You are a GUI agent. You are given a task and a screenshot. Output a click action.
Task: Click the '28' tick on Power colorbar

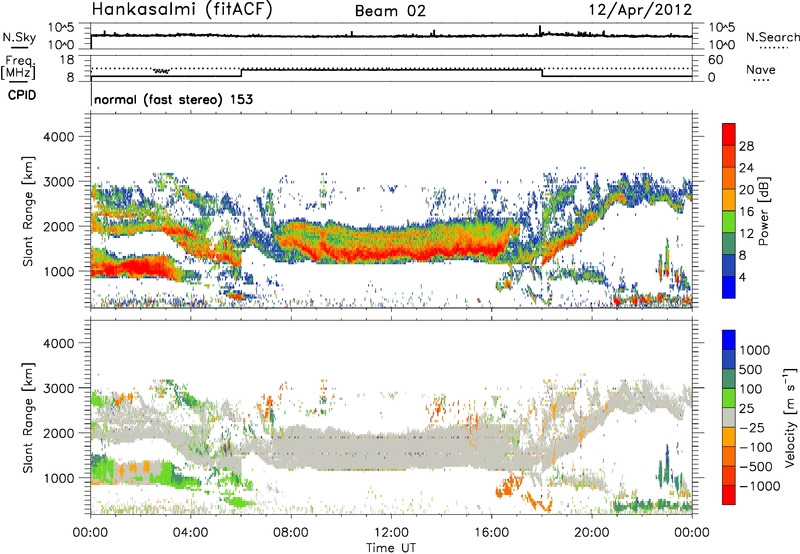(746, 146)
